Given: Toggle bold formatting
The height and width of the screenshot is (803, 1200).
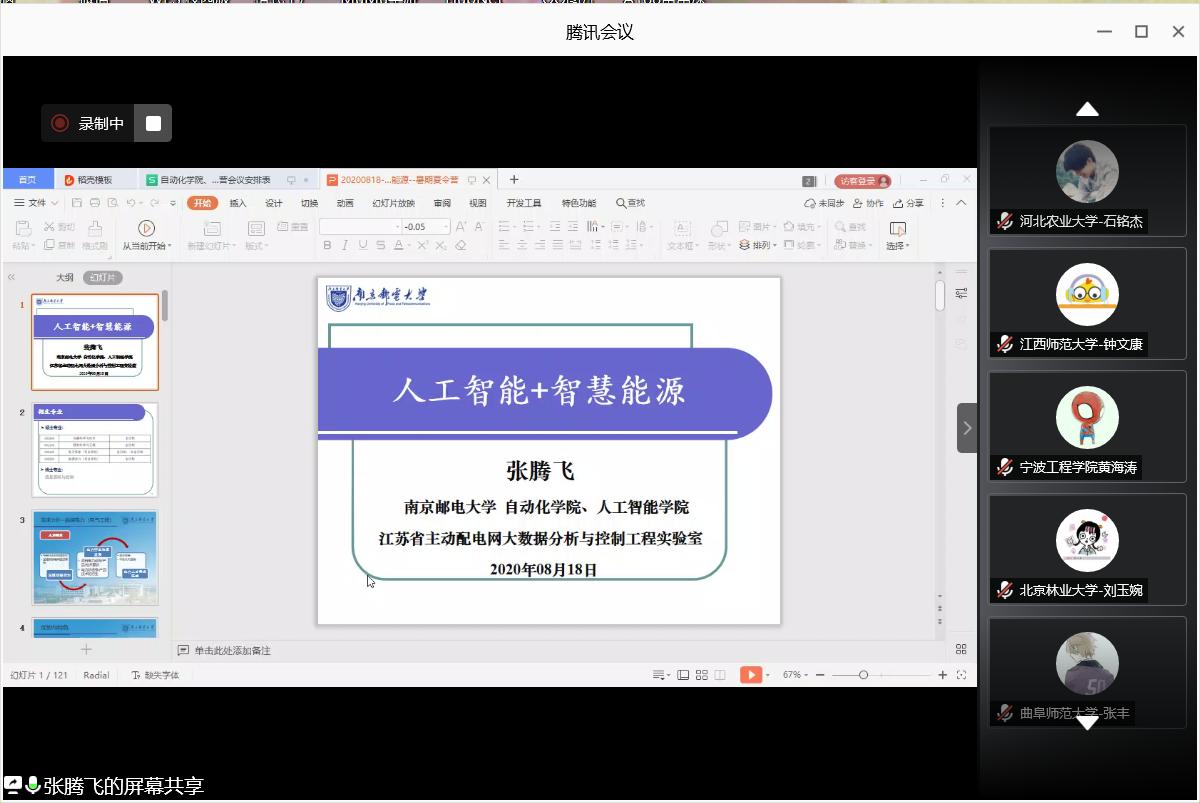Looking at the screenshot, I should (326, 245).
